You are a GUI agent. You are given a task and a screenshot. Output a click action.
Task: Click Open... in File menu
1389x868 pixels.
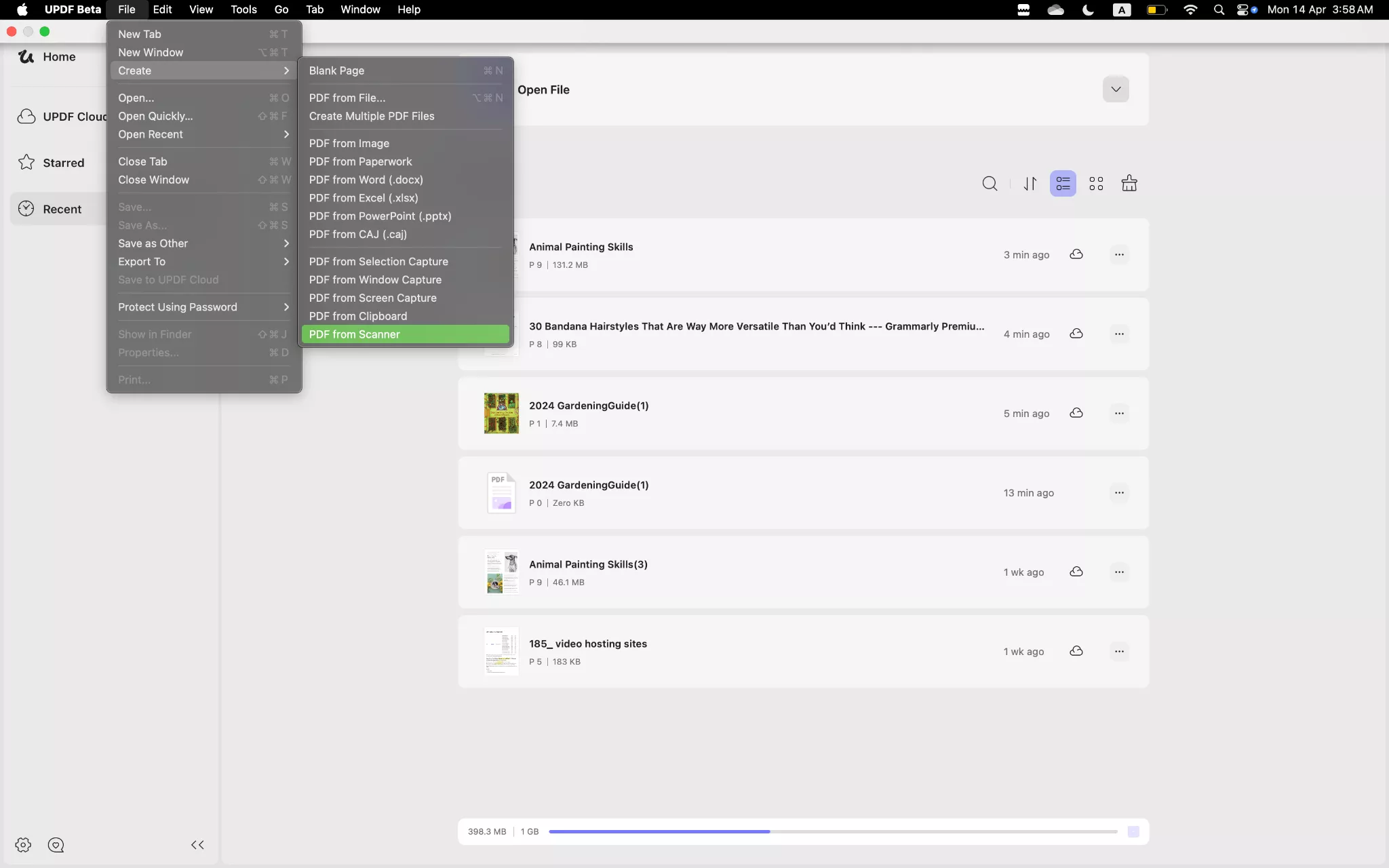point(203,98)
